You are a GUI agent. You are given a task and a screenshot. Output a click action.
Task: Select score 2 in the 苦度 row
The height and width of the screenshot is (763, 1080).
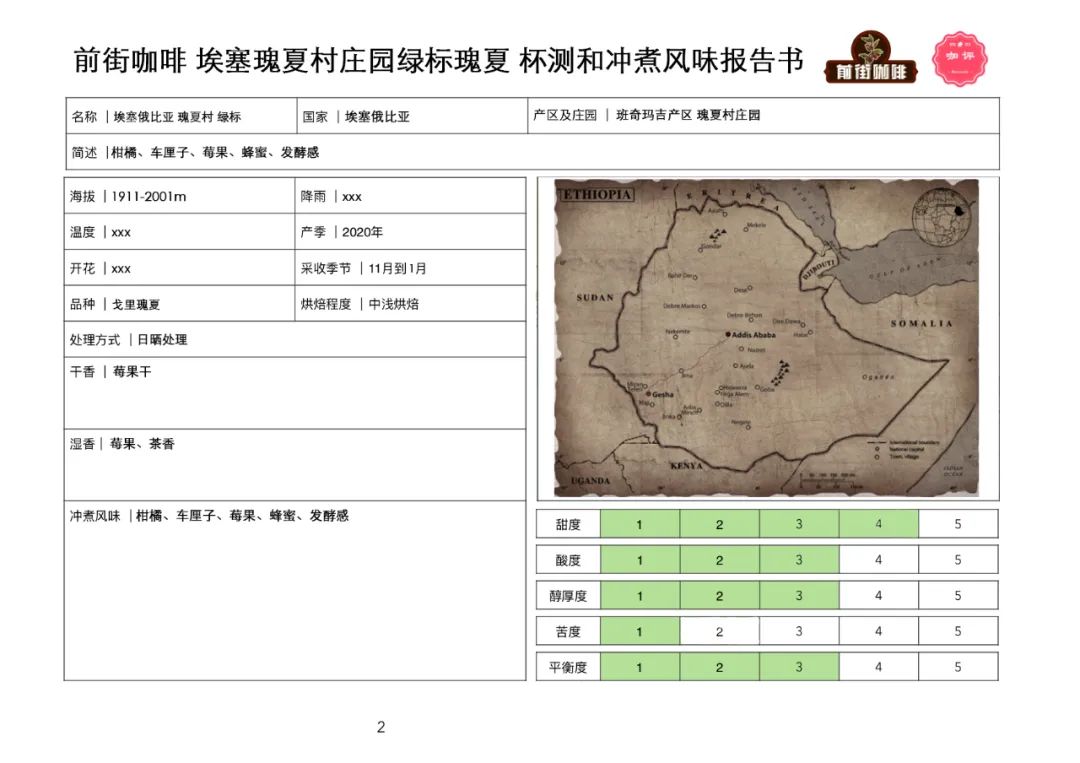719,631
